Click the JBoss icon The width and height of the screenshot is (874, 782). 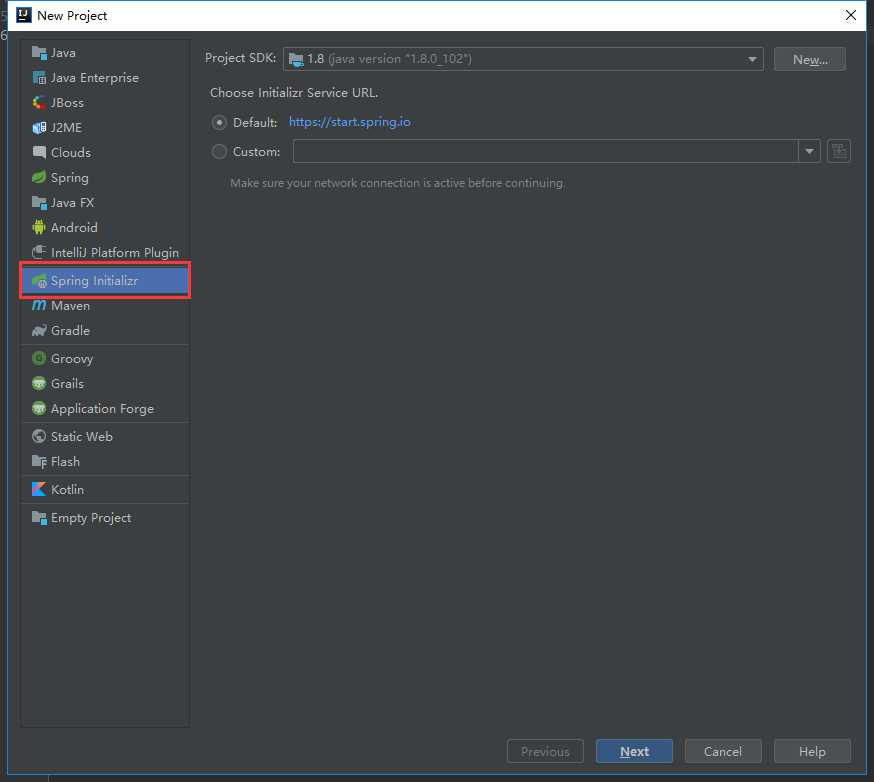[x=39, y=103]
